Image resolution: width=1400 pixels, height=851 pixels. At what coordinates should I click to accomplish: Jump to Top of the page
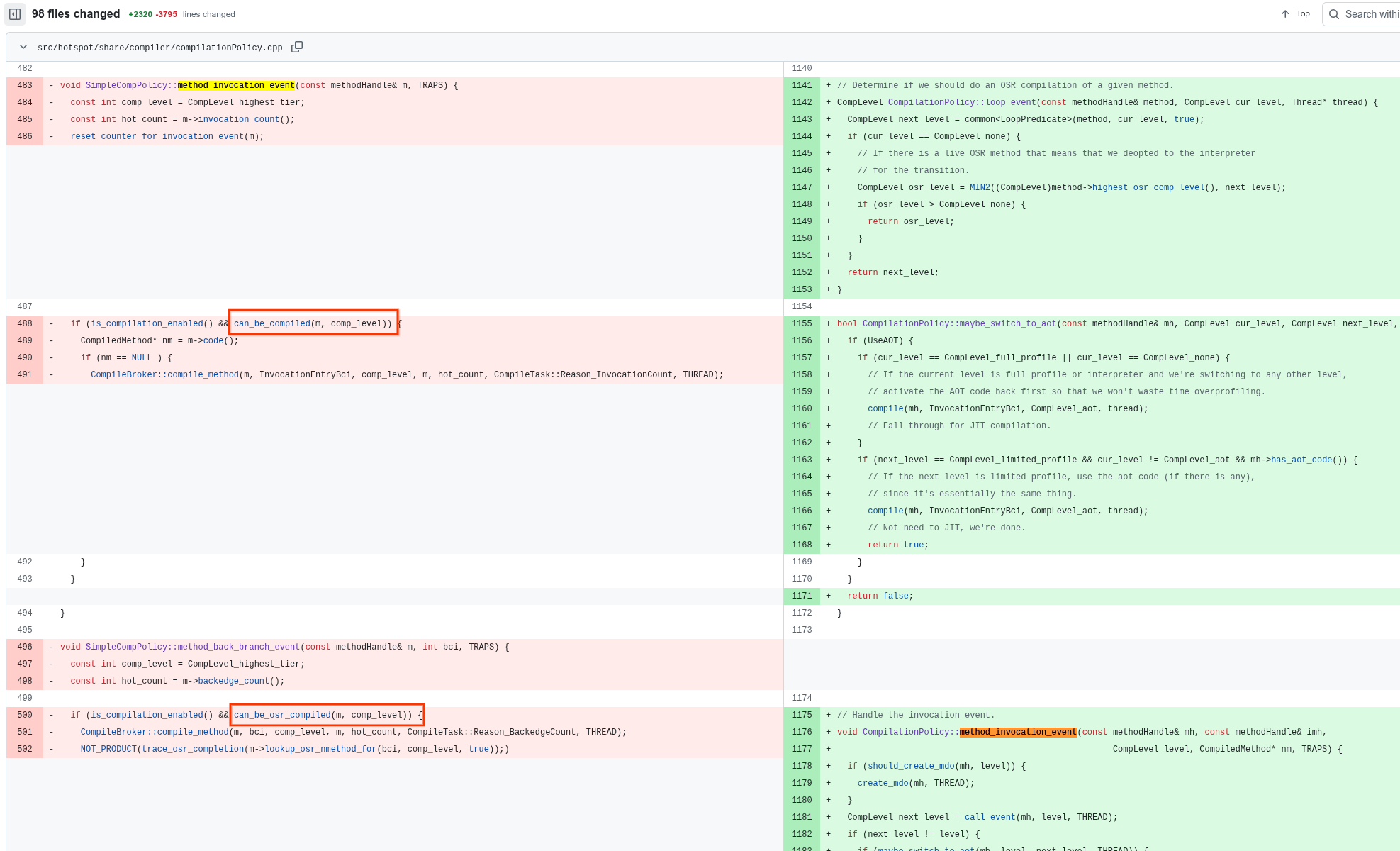click(x=1302, y=14)
